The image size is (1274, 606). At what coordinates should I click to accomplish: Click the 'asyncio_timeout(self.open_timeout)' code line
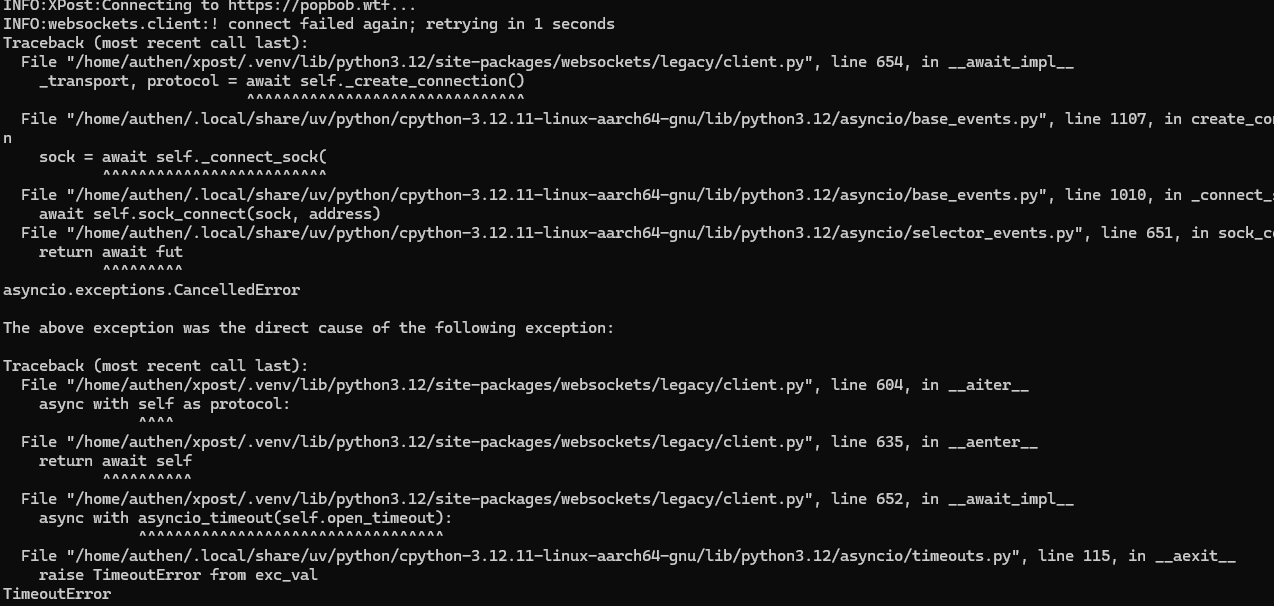pos(245,518)
